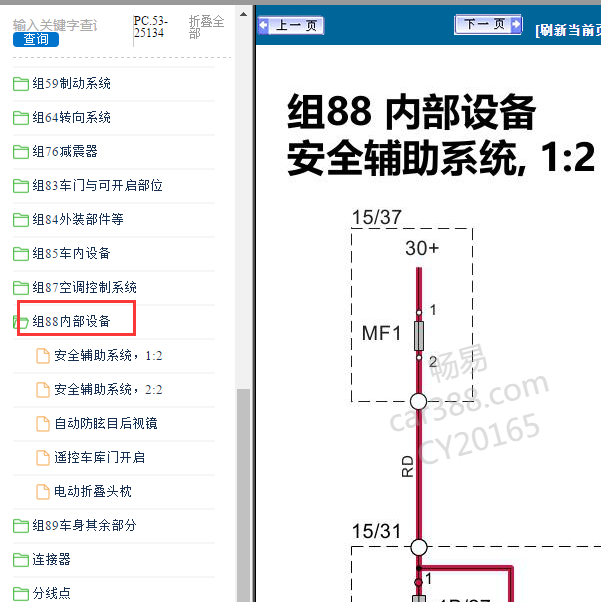Go to next page with 下一页

488,25
